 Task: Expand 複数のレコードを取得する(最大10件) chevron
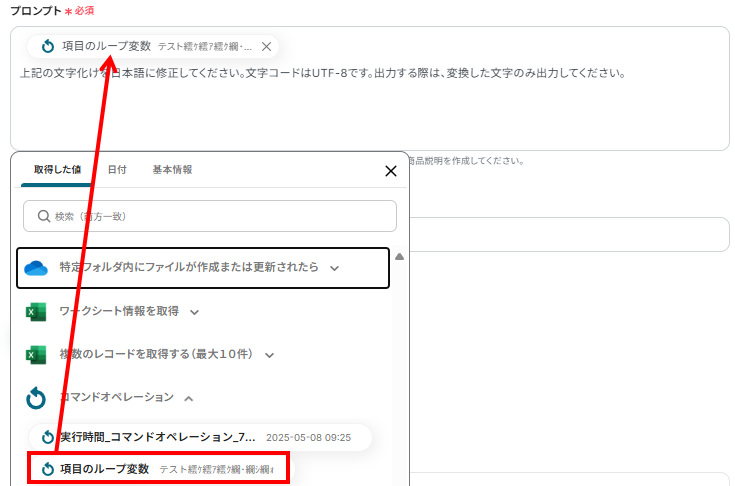269,355
